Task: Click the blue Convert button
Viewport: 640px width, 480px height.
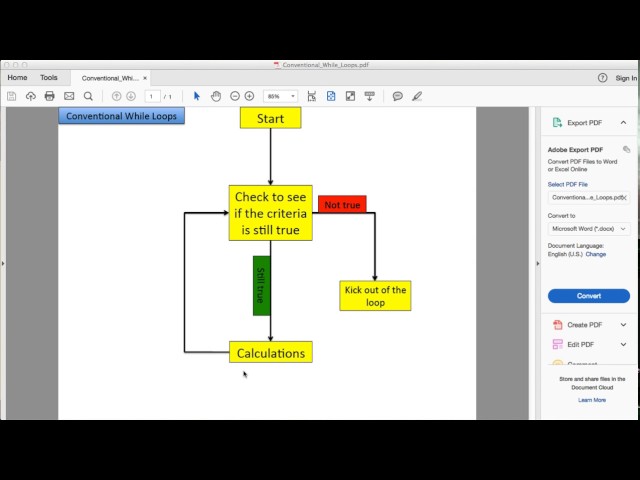Action: coord(589,296)
